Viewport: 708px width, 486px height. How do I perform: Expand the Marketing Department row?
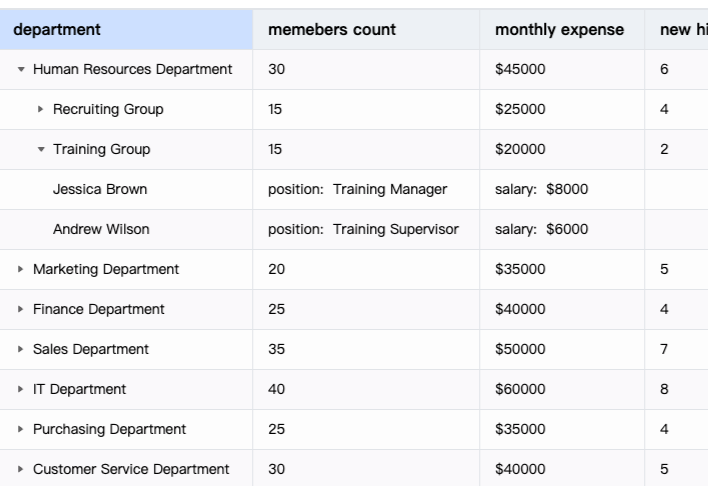[21, 269]
